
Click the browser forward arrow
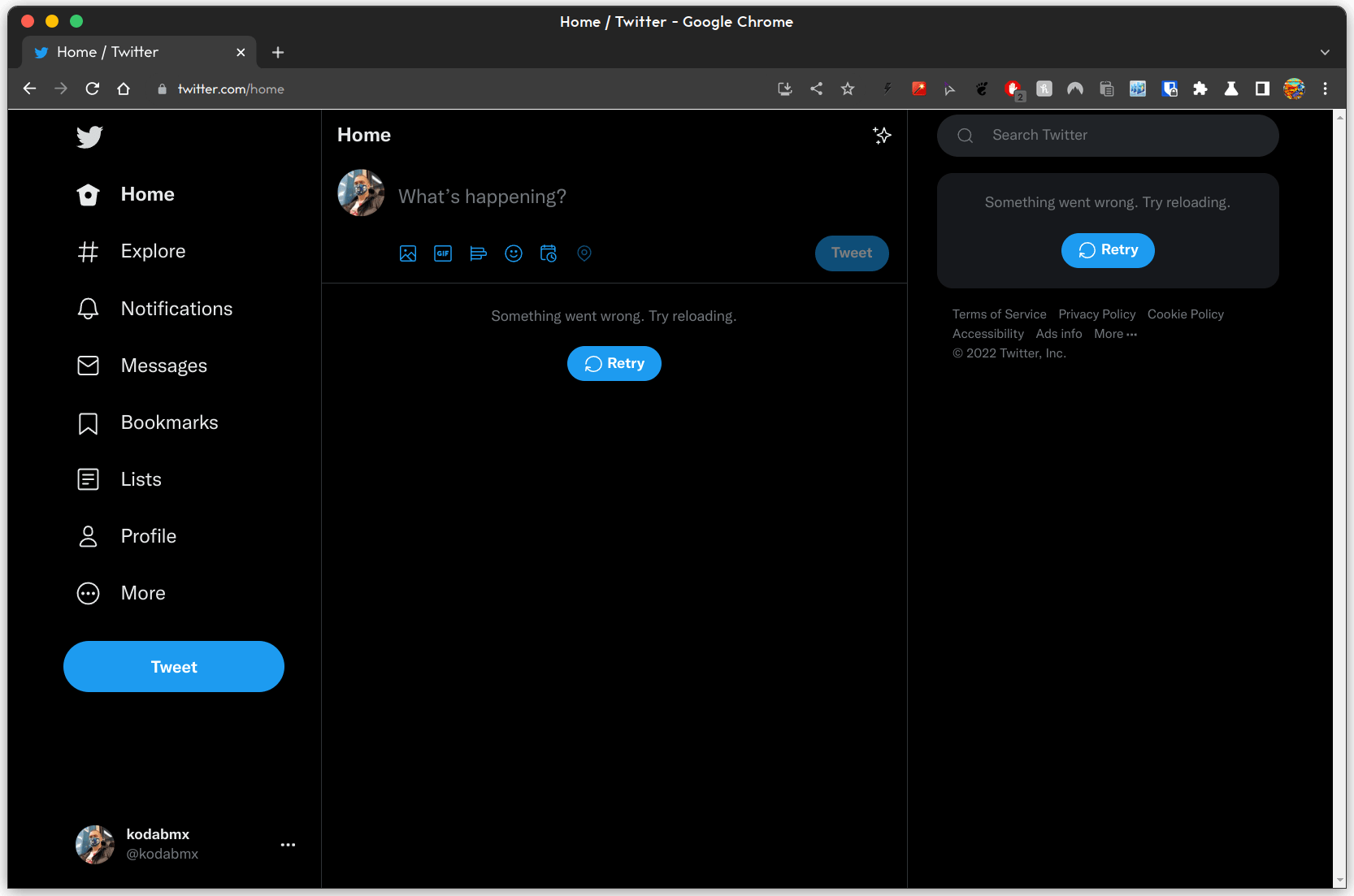tap(61, 89)
